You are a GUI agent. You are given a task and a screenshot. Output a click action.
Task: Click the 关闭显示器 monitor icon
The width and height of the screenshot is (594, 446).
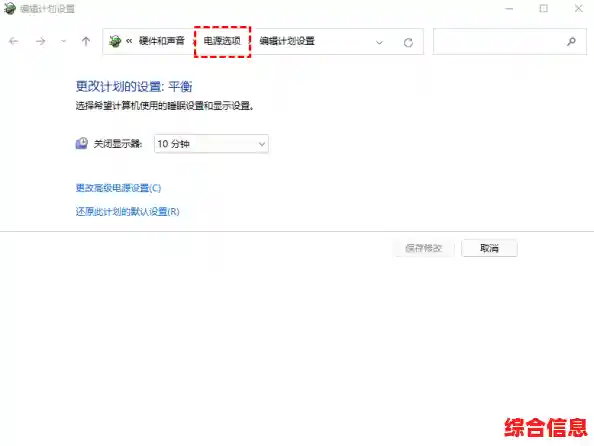pos(81,143)
